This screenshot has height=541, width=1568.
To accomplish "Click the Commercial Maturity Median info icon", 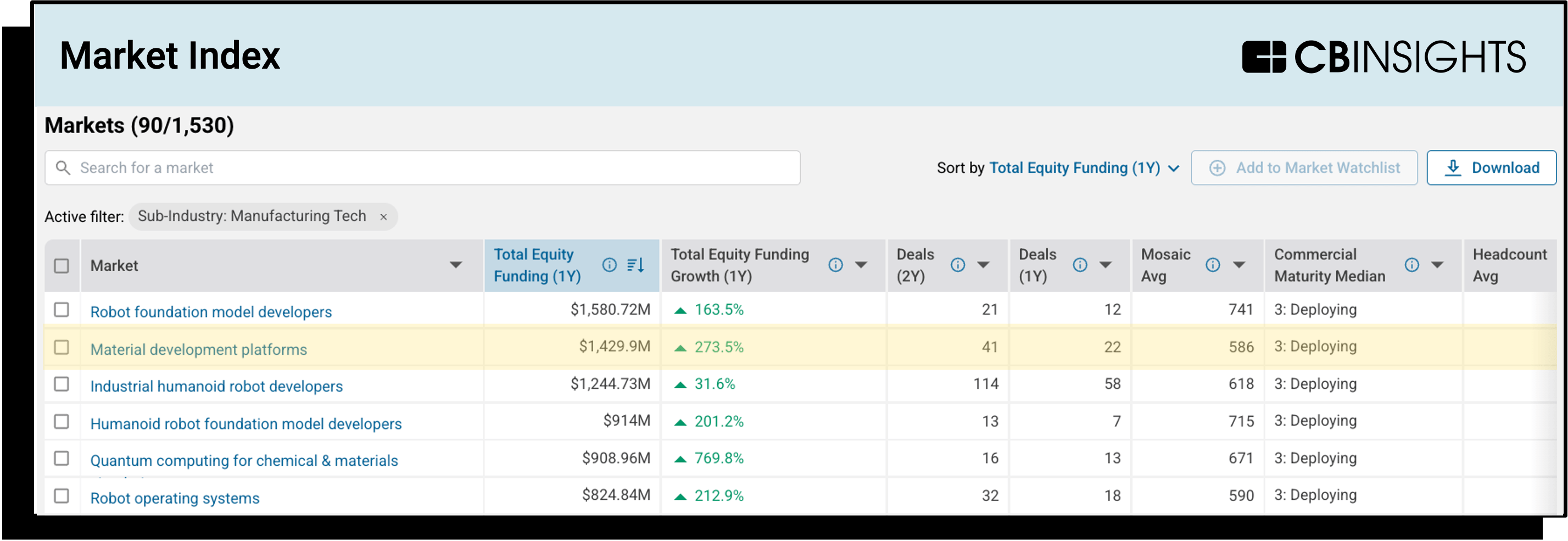I will click(1411, 265).
